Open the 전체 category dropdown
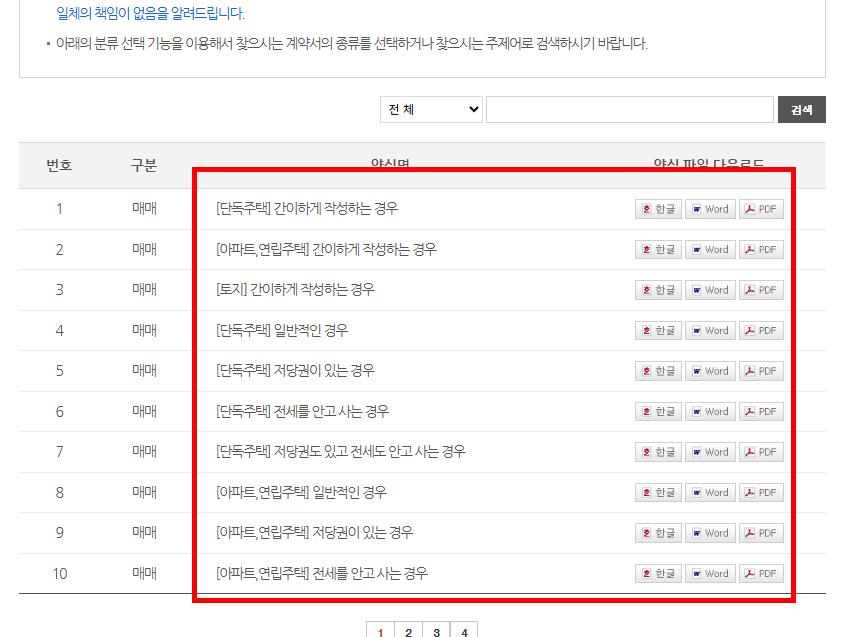Screen dimensions: 850x637 tap(430, 108)
